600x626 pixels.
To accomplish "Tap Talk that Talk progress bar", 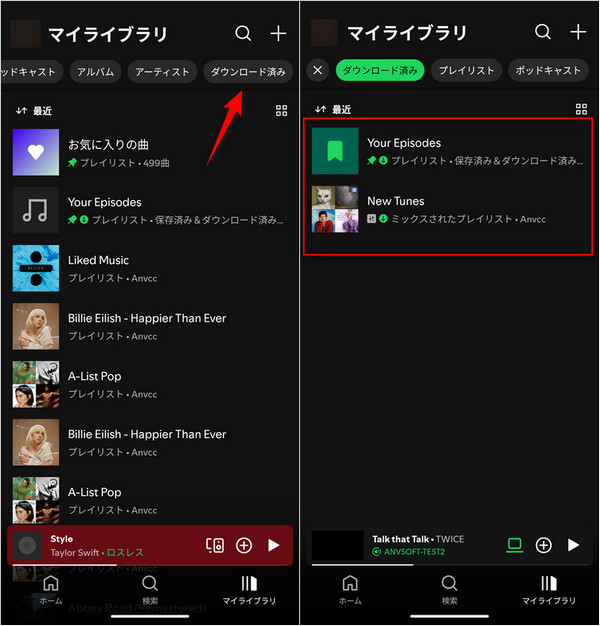I will pyautogui.click(x=449, y=565).
